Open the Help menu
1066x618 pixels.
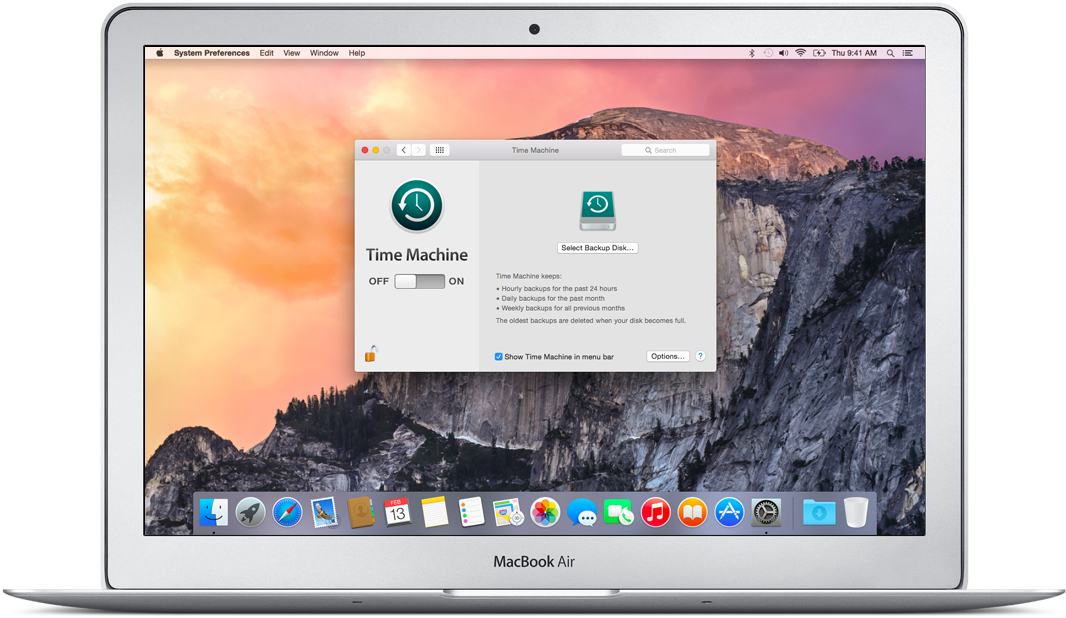(357, 53)
